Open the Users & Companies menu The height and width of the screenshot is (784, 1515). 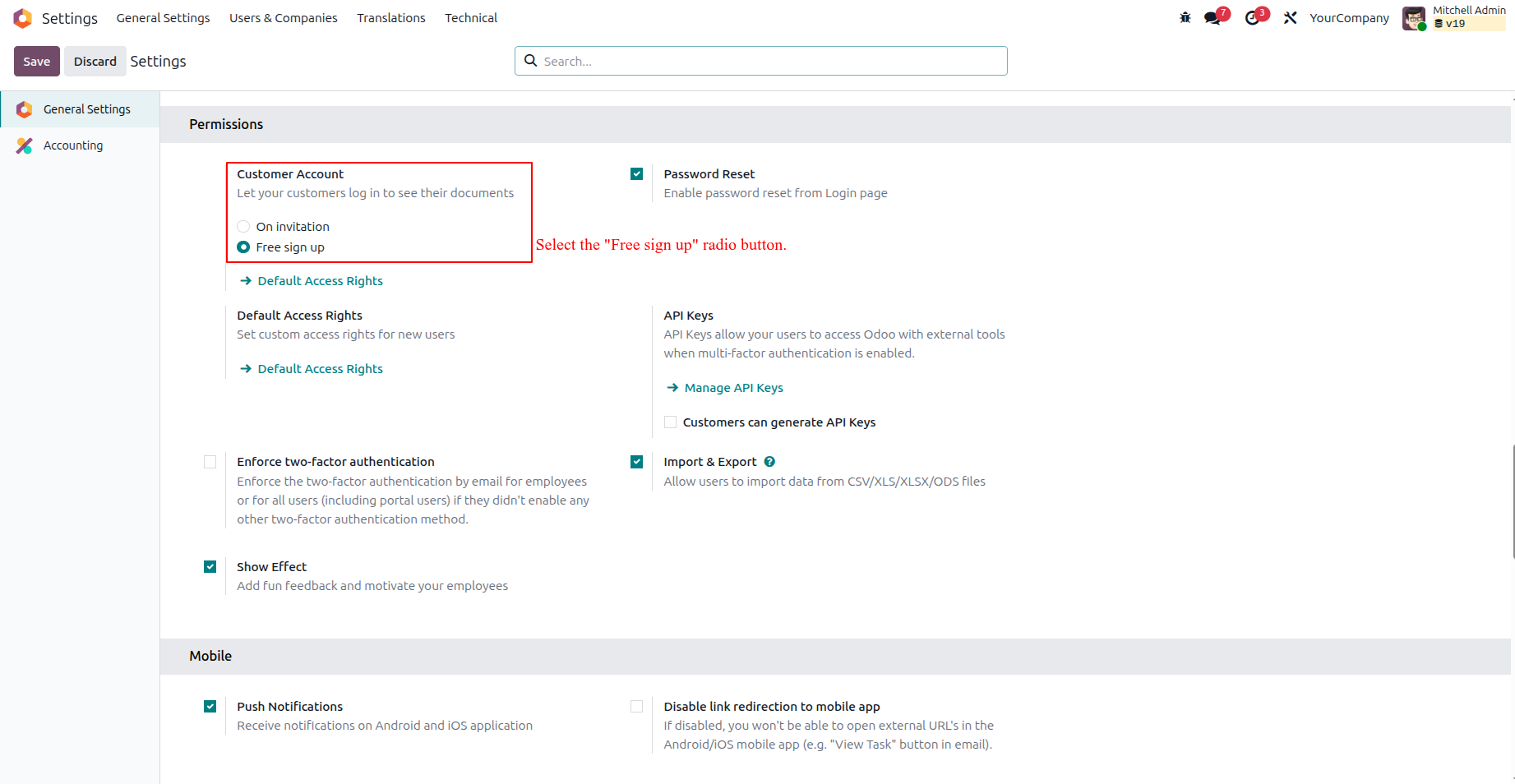(x=284, y=18)
